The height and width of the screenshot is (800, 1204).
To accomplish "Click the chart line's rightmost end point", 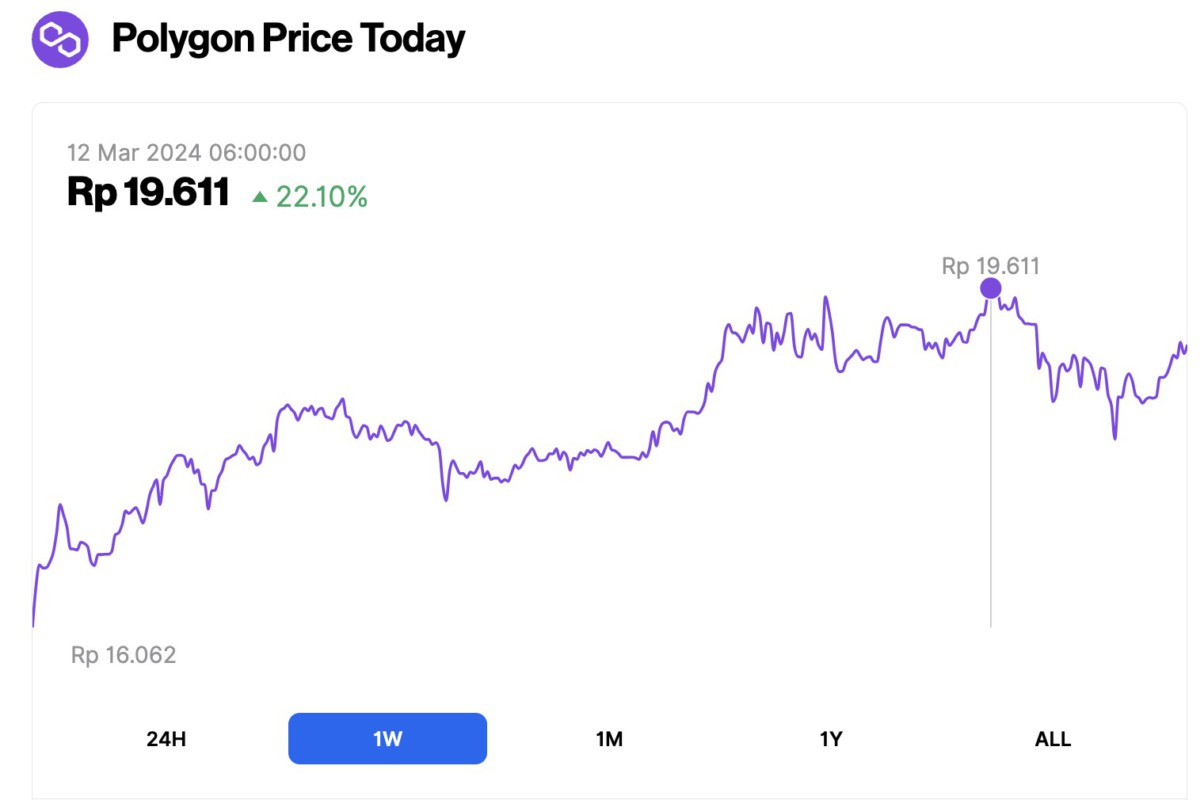I will click(1186, 349).
